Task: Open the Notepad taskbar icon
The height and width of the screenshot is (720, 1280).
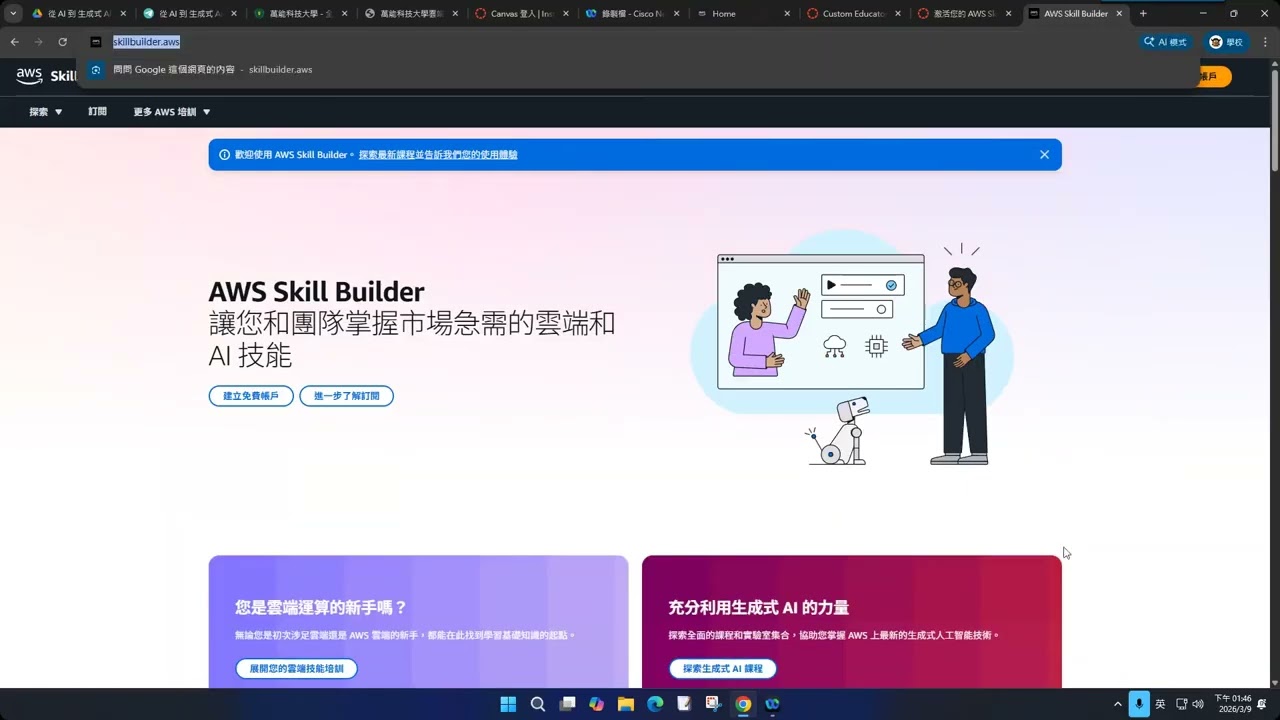Action: (685, 704)
